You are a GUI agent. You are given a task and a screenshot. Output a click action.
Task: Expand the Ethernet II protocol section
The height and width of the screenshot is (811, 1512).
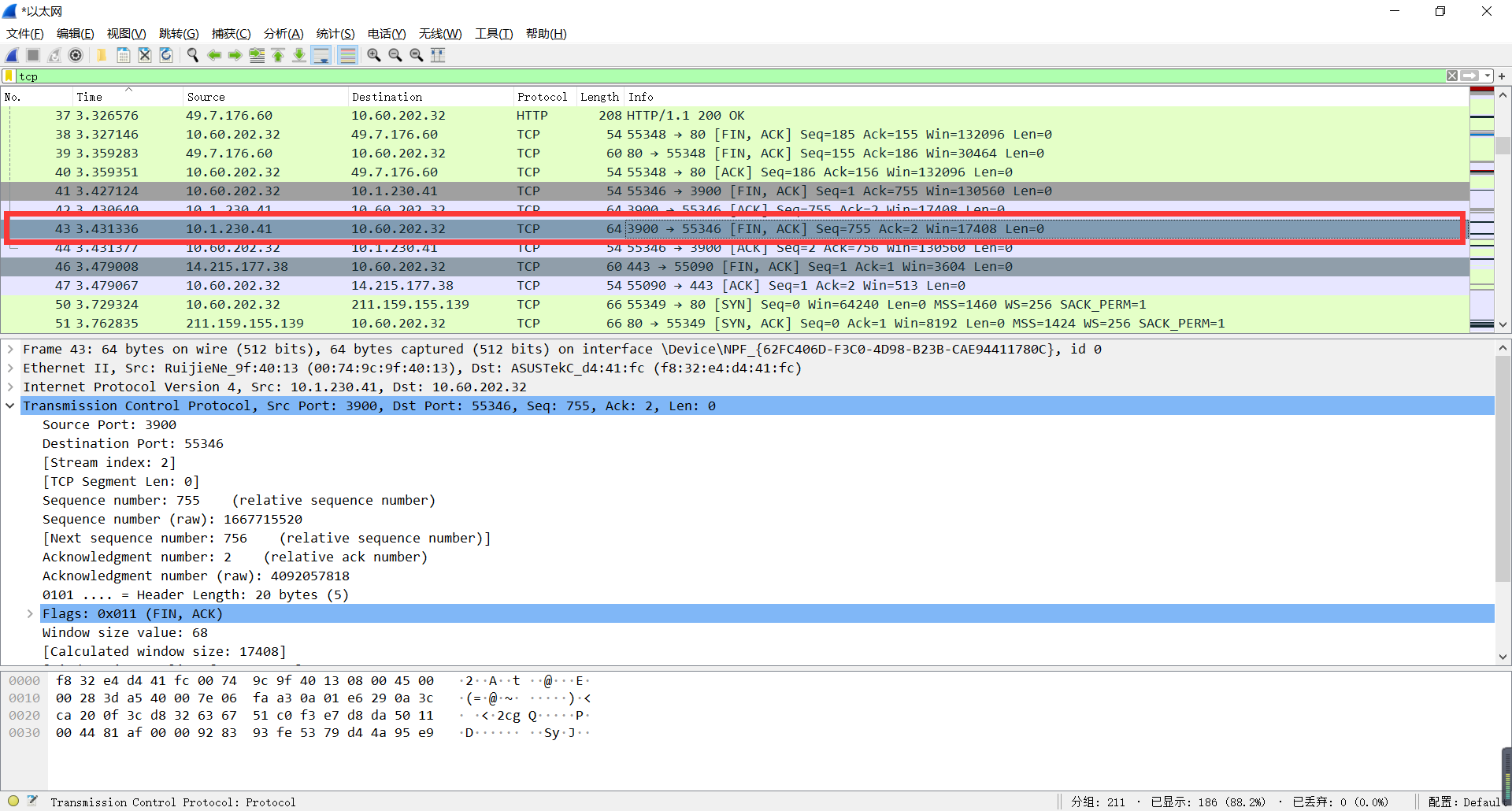click(x=10, y=368)
